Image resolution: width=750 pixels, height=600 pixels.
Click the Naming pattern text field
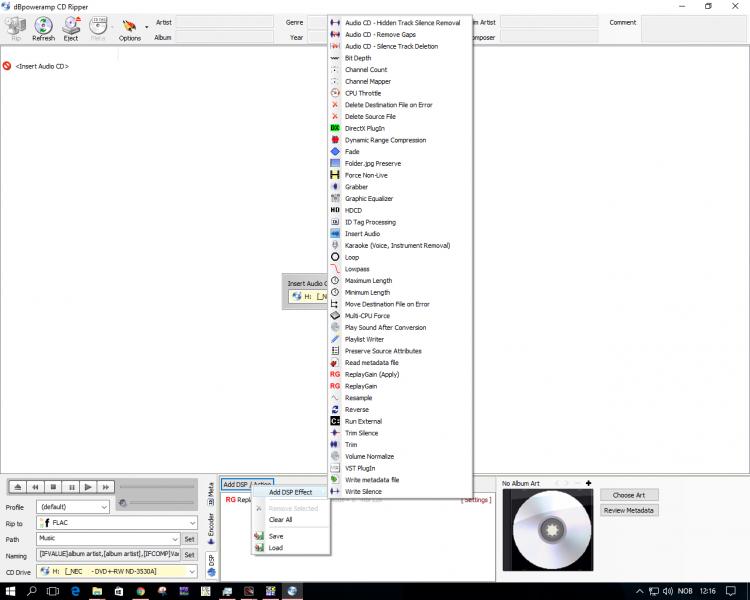point(107,554)
